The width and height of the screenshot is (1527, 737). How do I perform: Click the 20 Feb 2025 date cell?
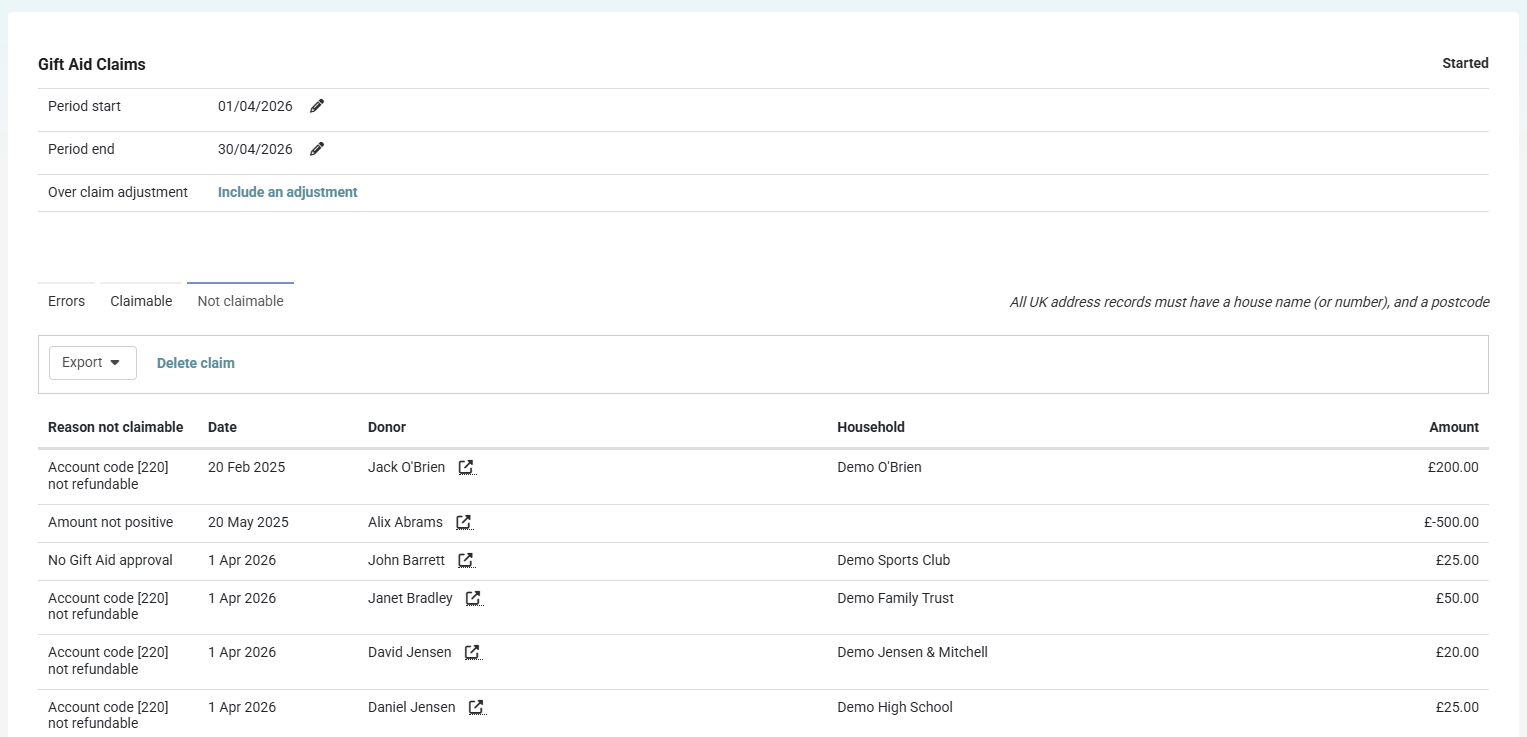(246, 467)
